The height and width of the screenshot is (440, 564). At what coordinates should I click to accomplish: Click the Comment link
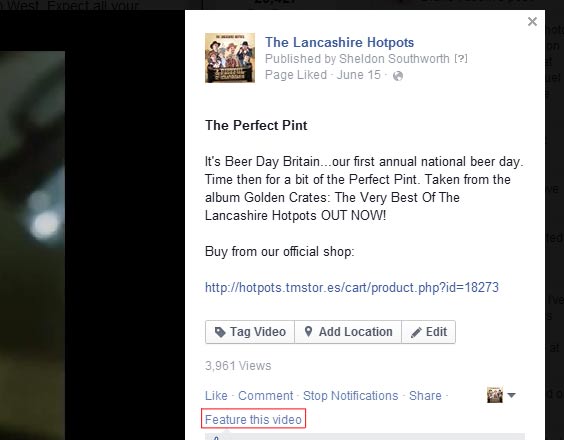click(x=265, y=396)
